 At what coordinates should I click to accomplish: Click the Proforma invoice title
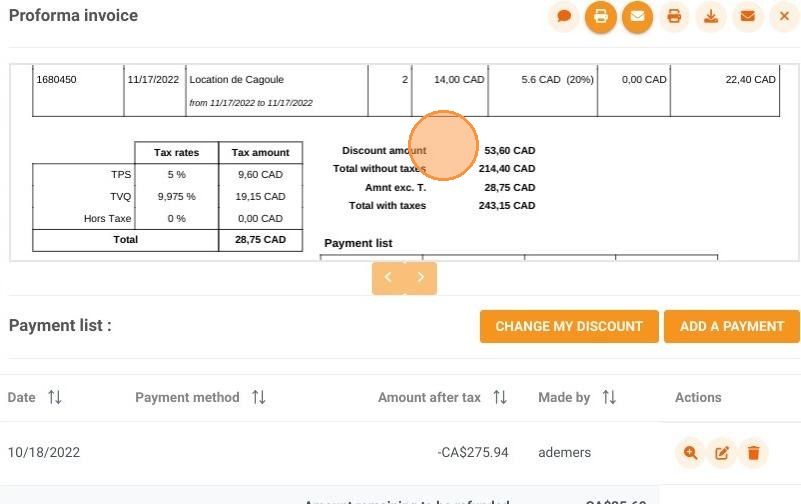73,15
